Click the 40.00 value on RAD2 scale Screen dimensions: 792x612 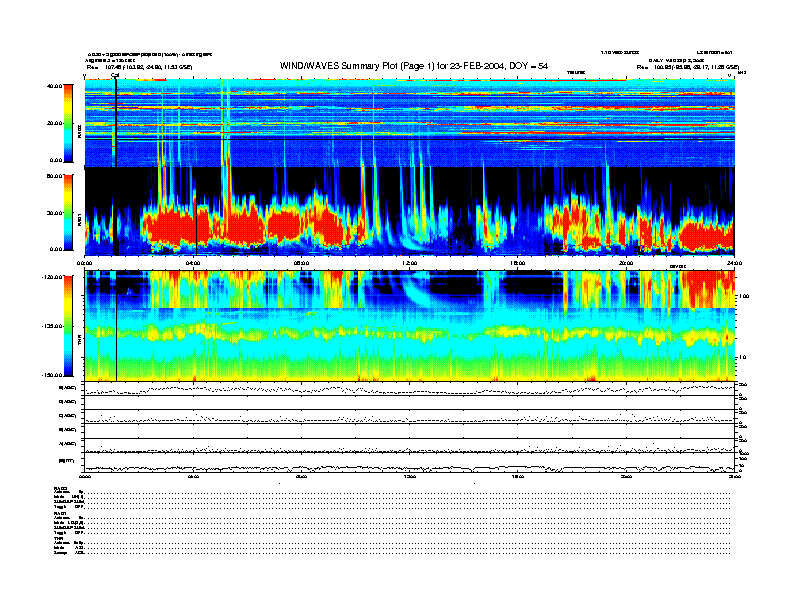pos(54,87)
